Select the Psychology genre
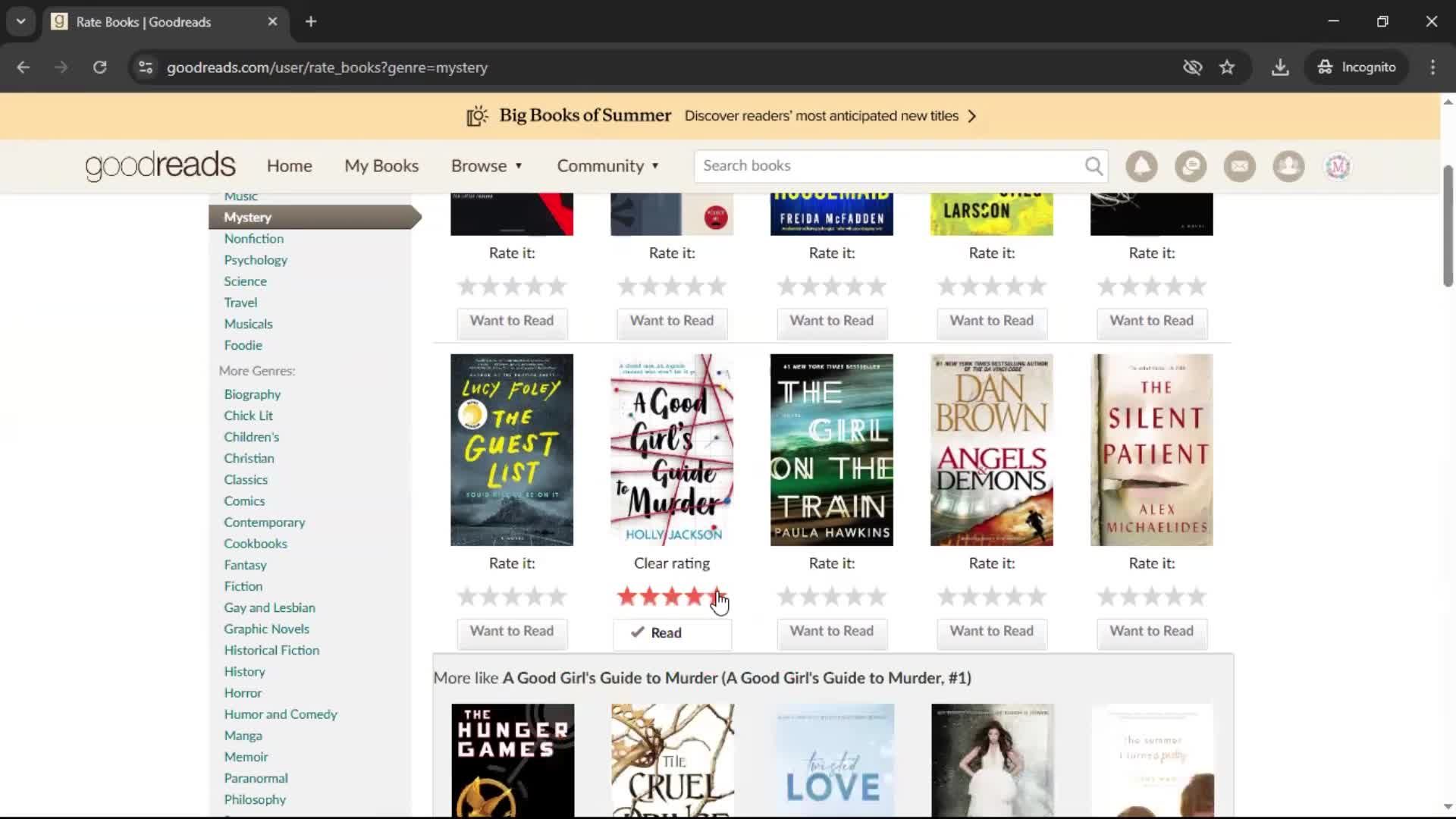 point(256,259)
